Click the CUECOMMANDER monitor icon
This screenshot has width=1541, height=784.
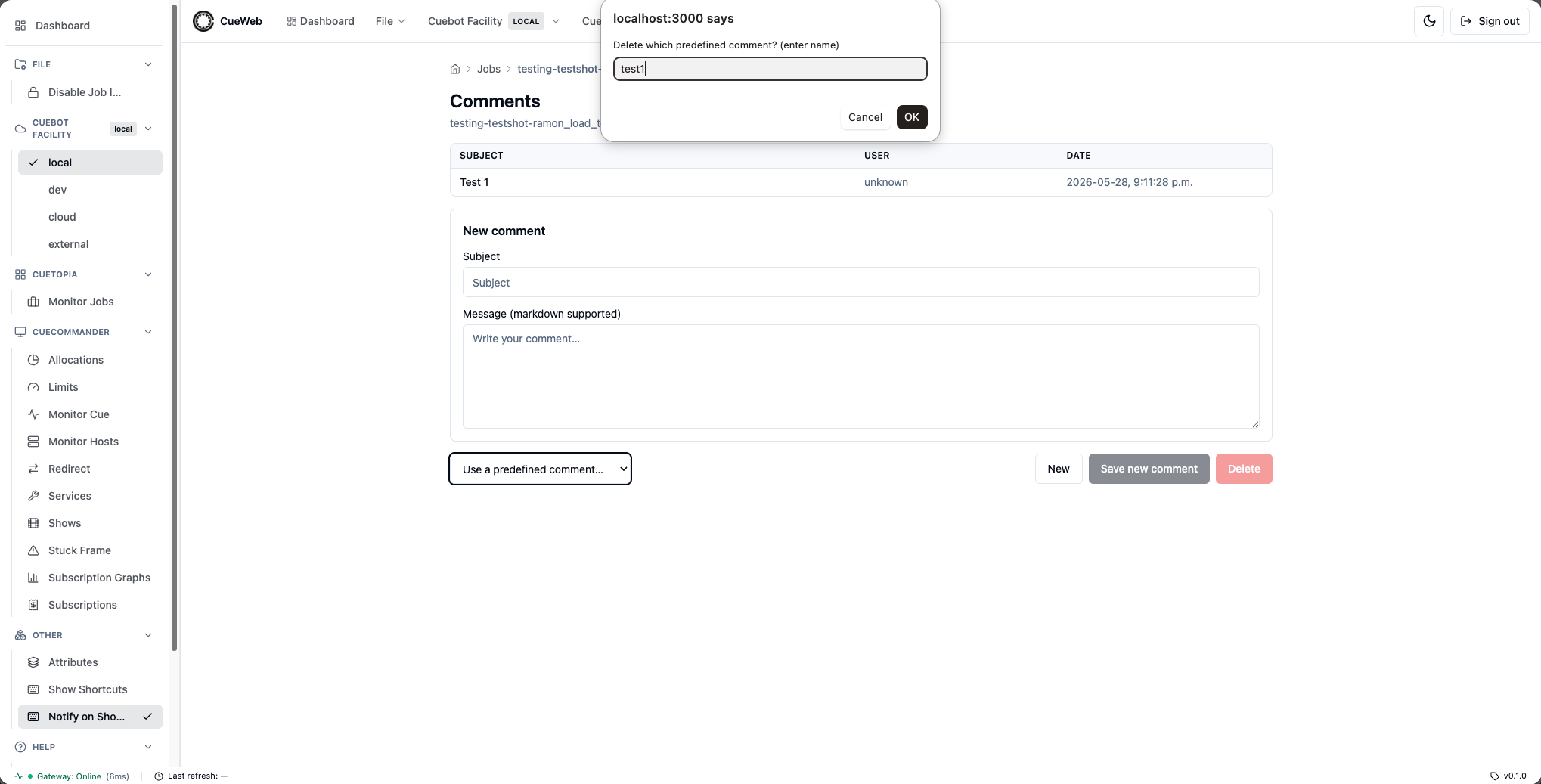point(20,332)
